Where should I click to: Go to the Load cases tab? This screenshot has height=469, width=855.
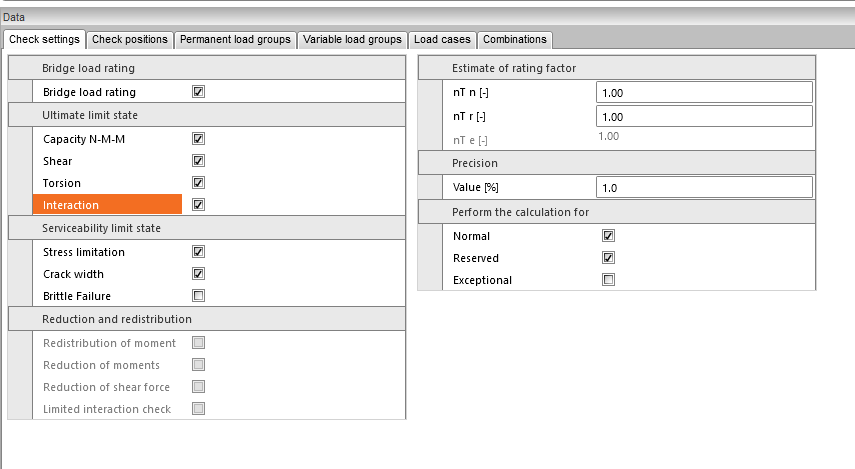tap(442, 40)
